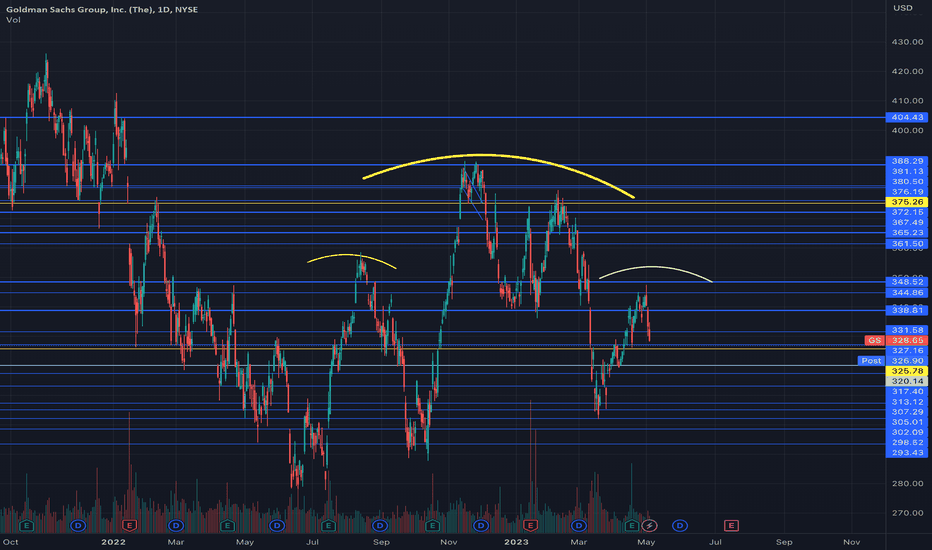Click the red 328.65 current price label
932x550 pixels.
[x=907, y=340]
